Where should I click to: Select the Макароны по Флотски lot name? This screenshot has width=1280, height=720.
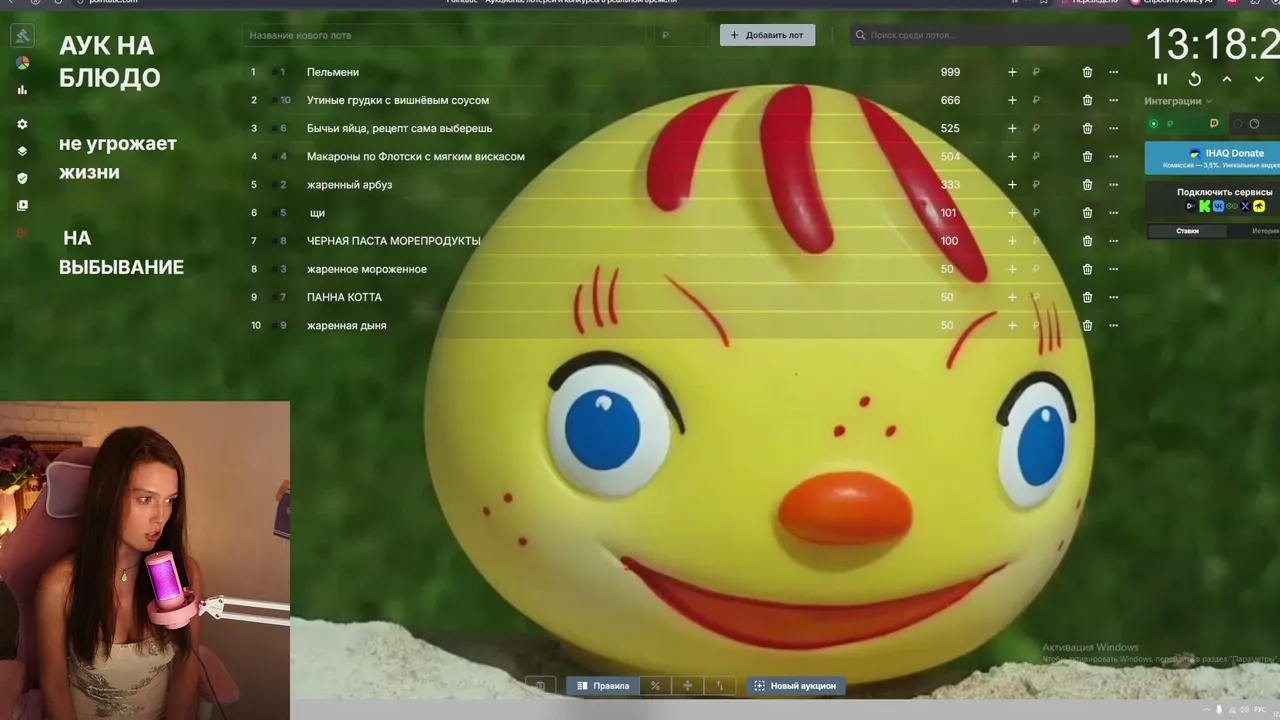(416, 156)
